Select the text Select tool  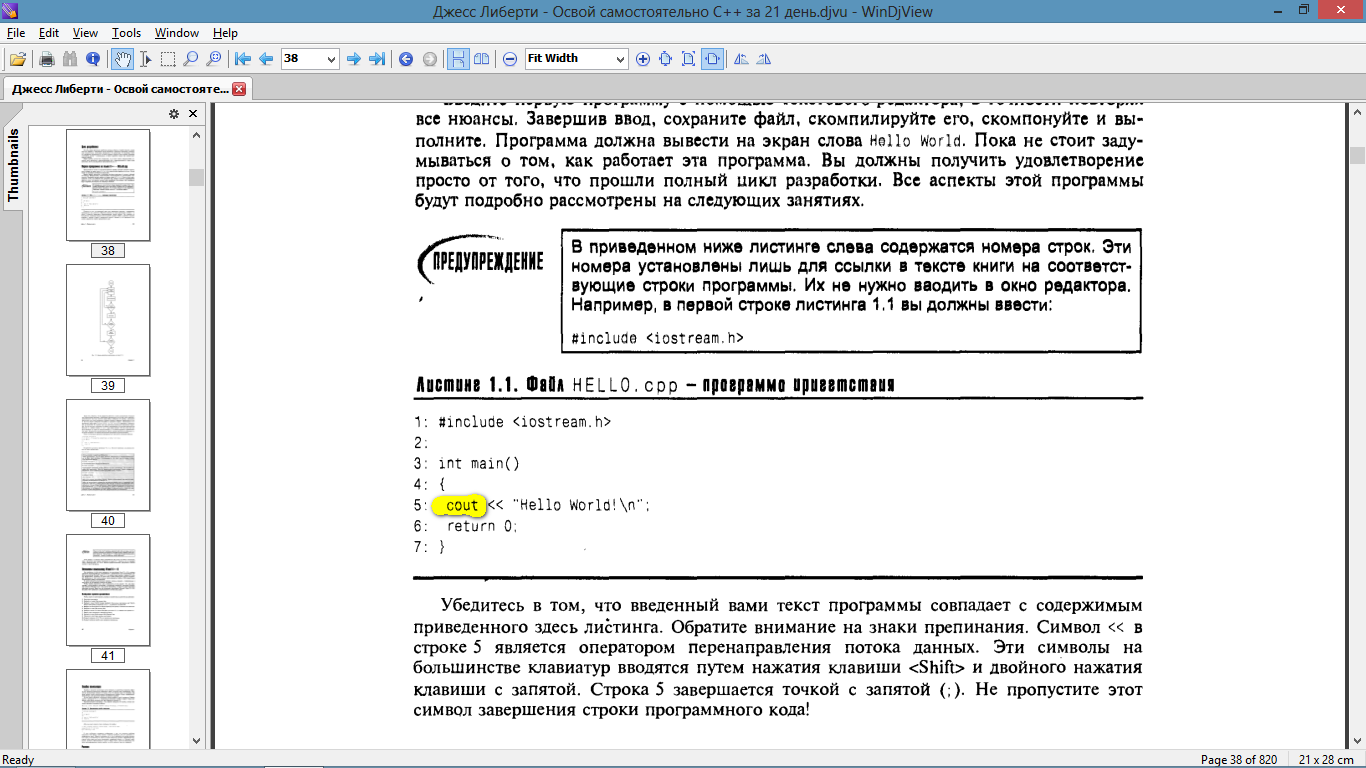point(145,59)
